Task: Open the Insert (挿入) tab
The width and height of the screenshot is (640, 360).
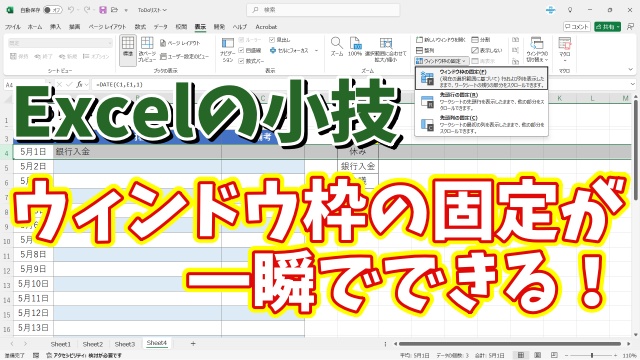Action: click(x=55, y=27)
